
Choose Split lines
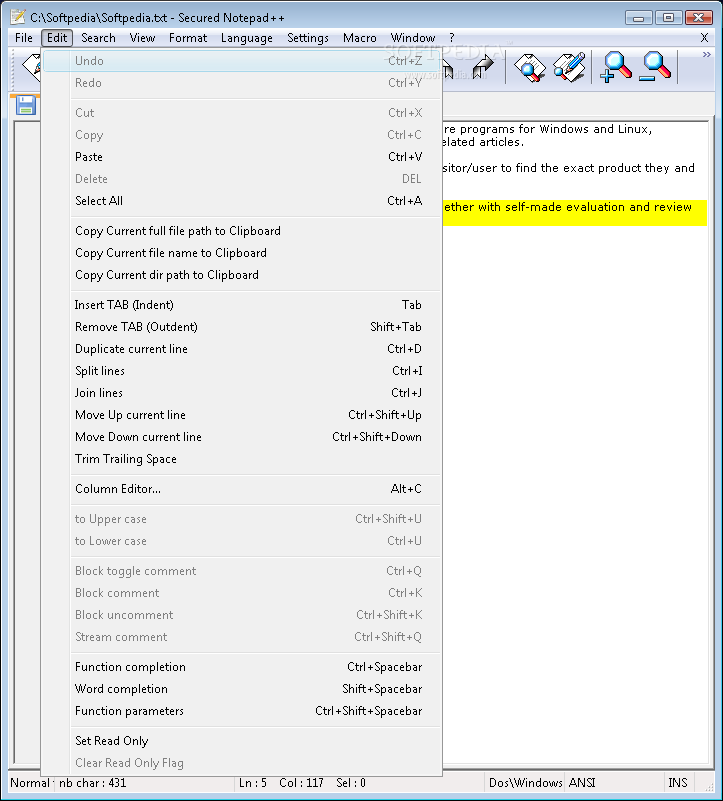click(x=241, y=371)
